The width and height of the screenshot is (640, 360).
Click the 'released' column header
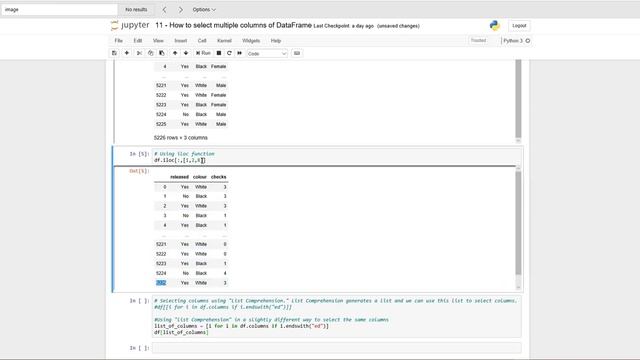tap(179, 177)
